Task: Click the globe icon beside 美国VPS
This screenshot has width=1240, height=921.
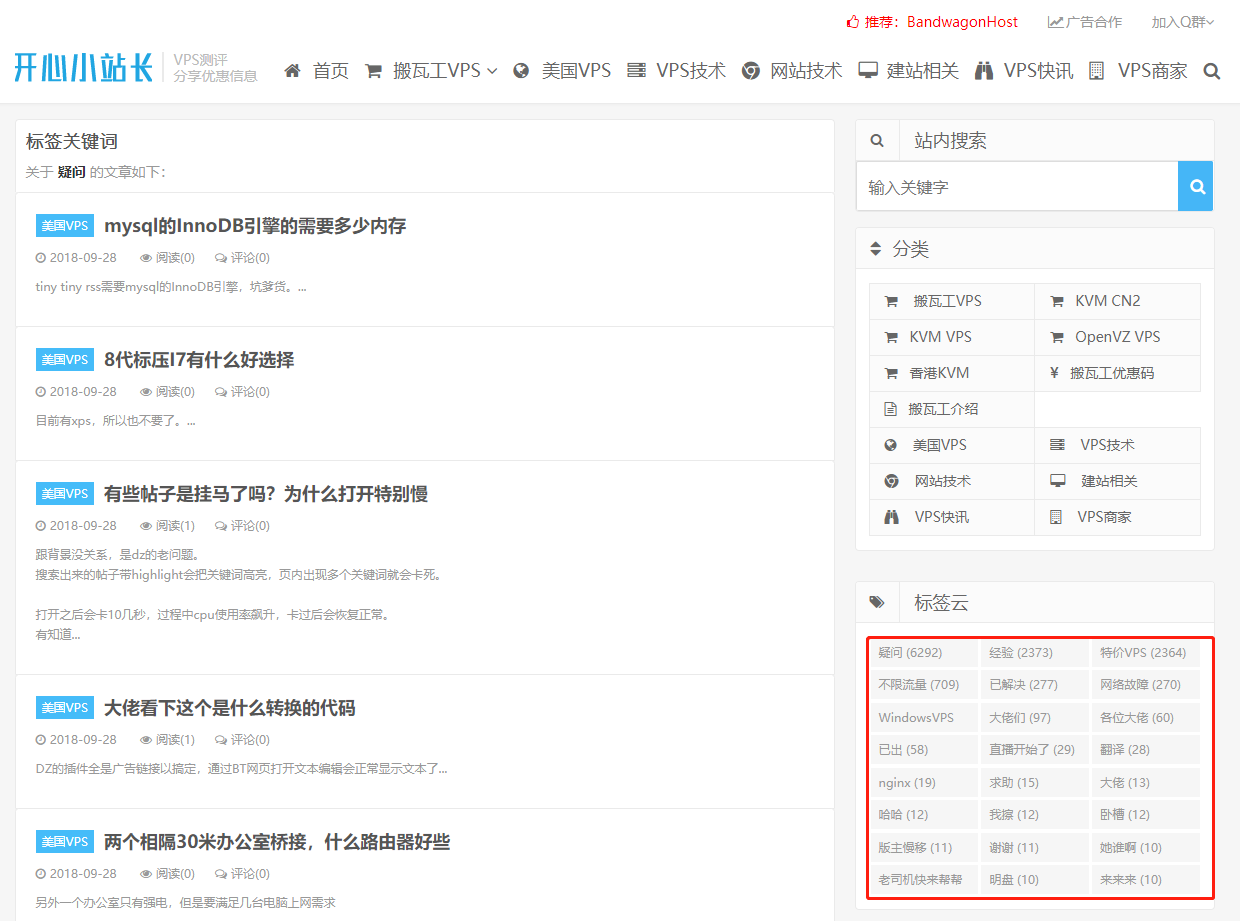Action: [x=521, y=71]
